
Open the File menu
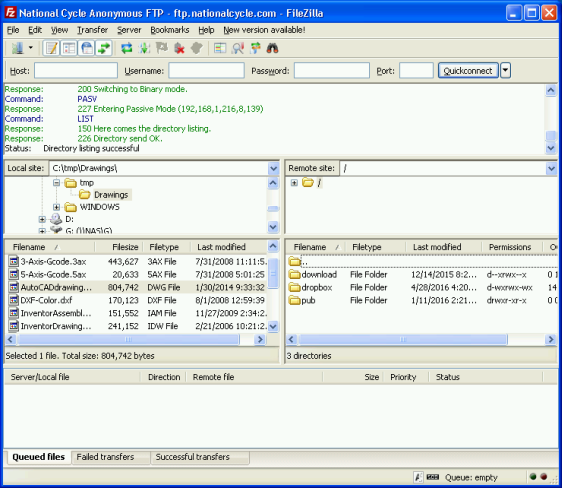click(13, 30)
